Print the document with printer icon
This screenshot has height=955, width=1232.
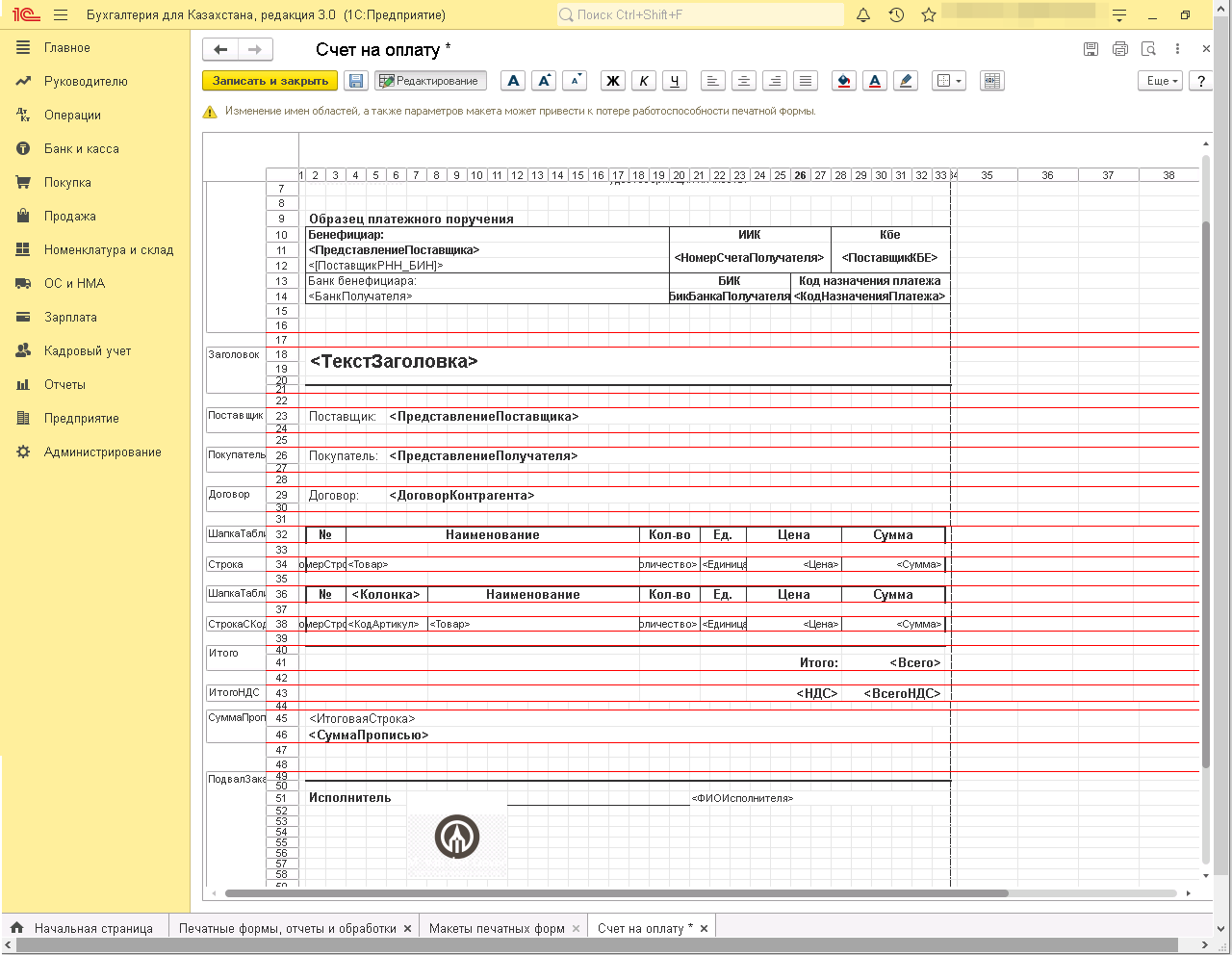tap(1119, 48)
